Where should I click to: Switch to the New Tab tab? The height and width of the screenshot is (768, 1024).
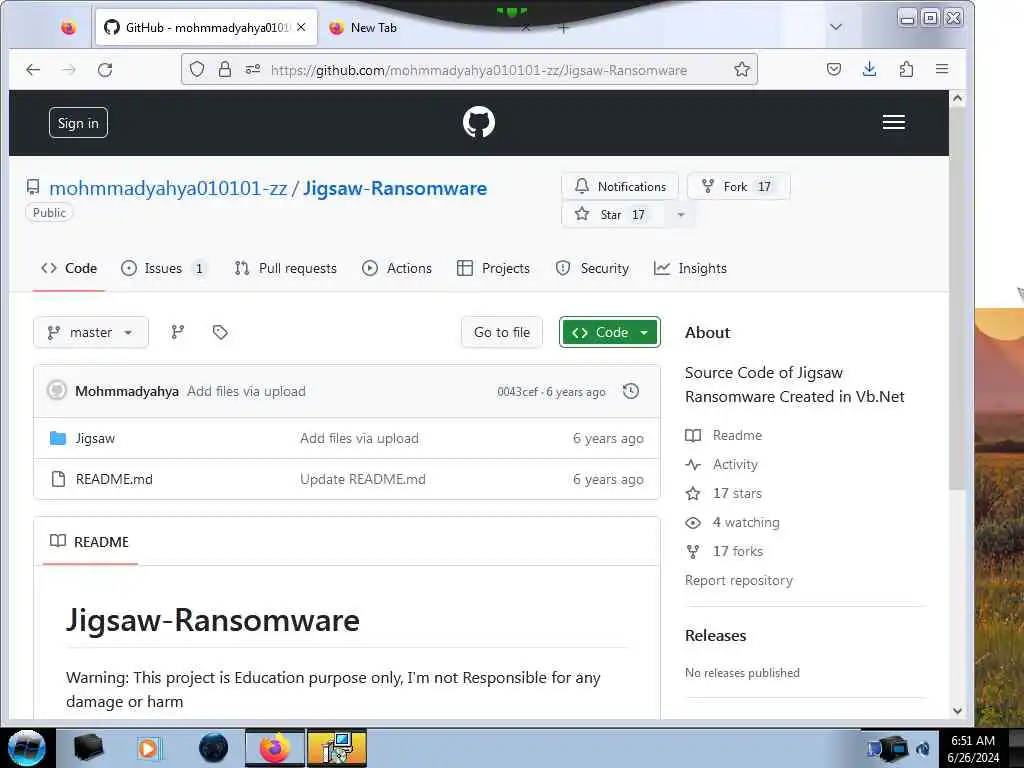pos(374,27)
